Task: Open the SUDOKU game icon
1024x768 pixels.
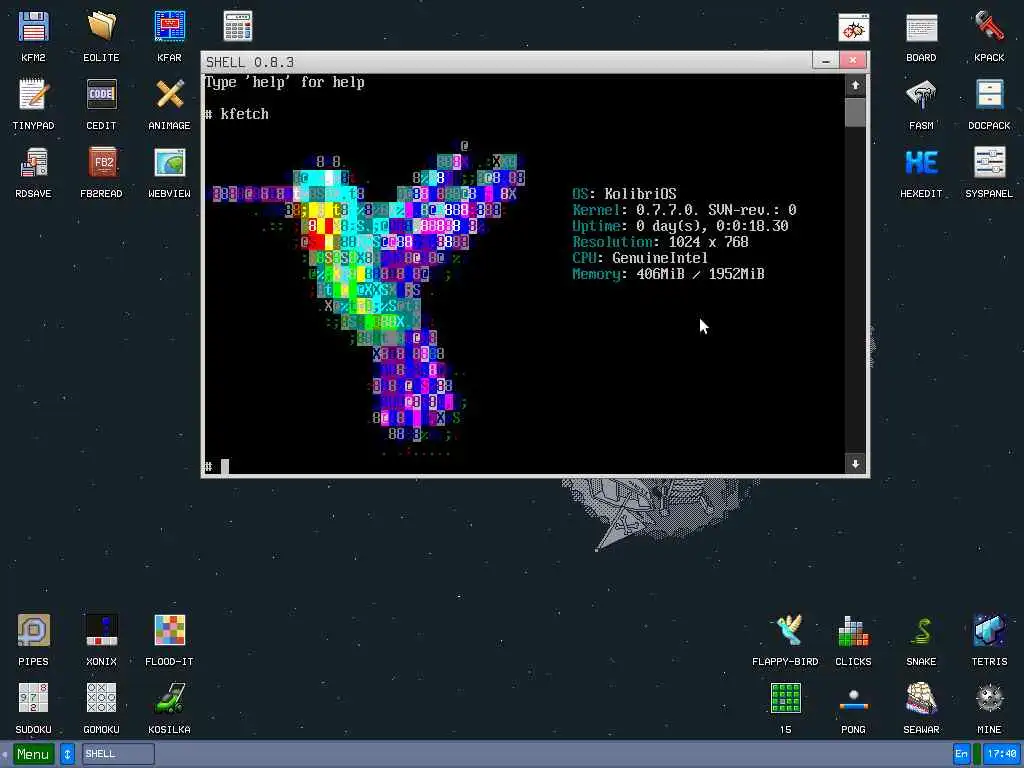Action: 33,699
